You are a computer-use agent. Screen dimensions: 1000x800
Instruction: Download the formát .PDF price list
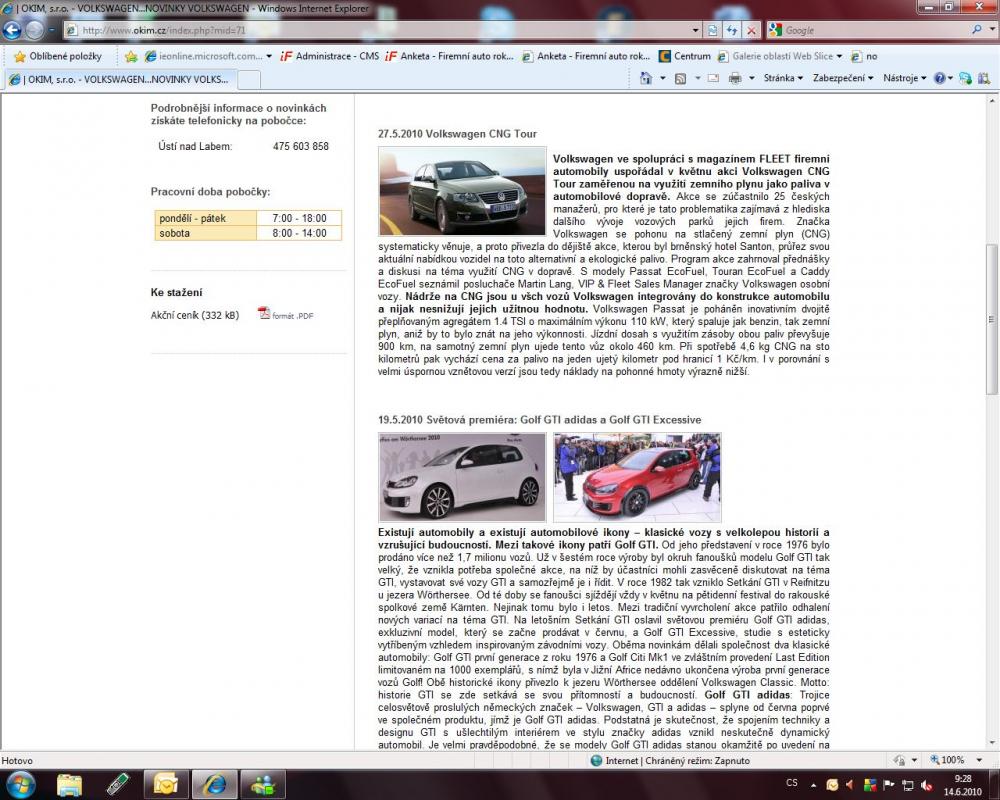click(x=293, y=316)
